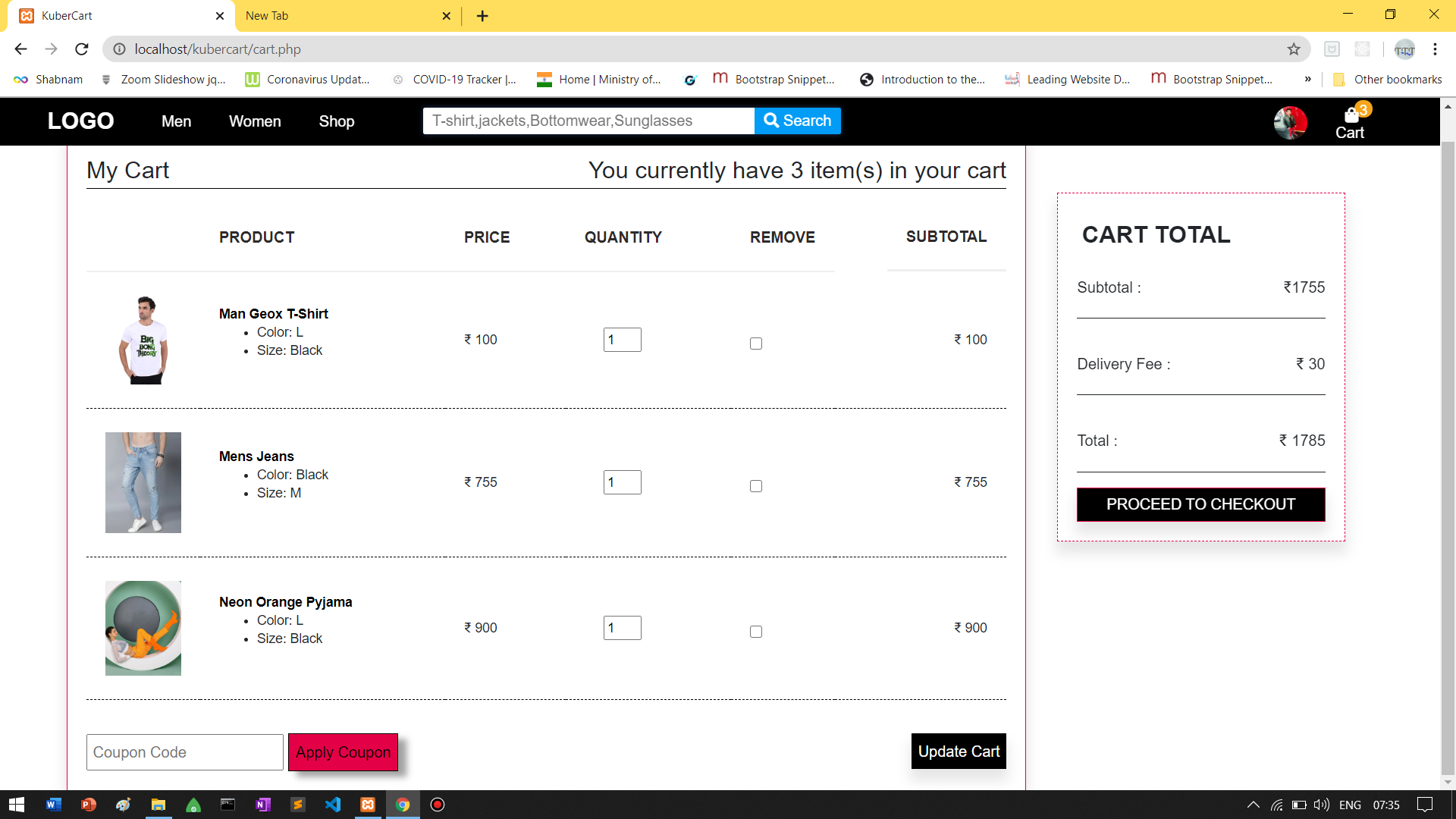This screenshot has height=819, width=1456.
Task: Show hidden system tray icons arrow
Action: (x=1253, y=805)
